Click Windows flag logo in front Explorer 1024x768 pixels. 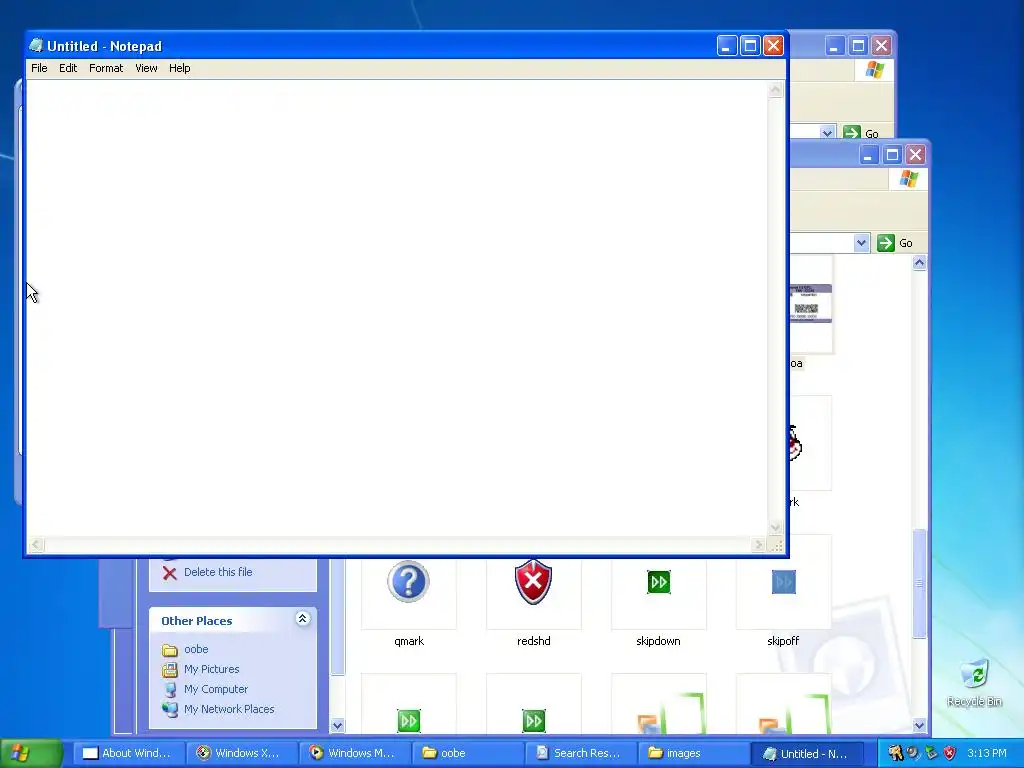(x=908, y=179)
